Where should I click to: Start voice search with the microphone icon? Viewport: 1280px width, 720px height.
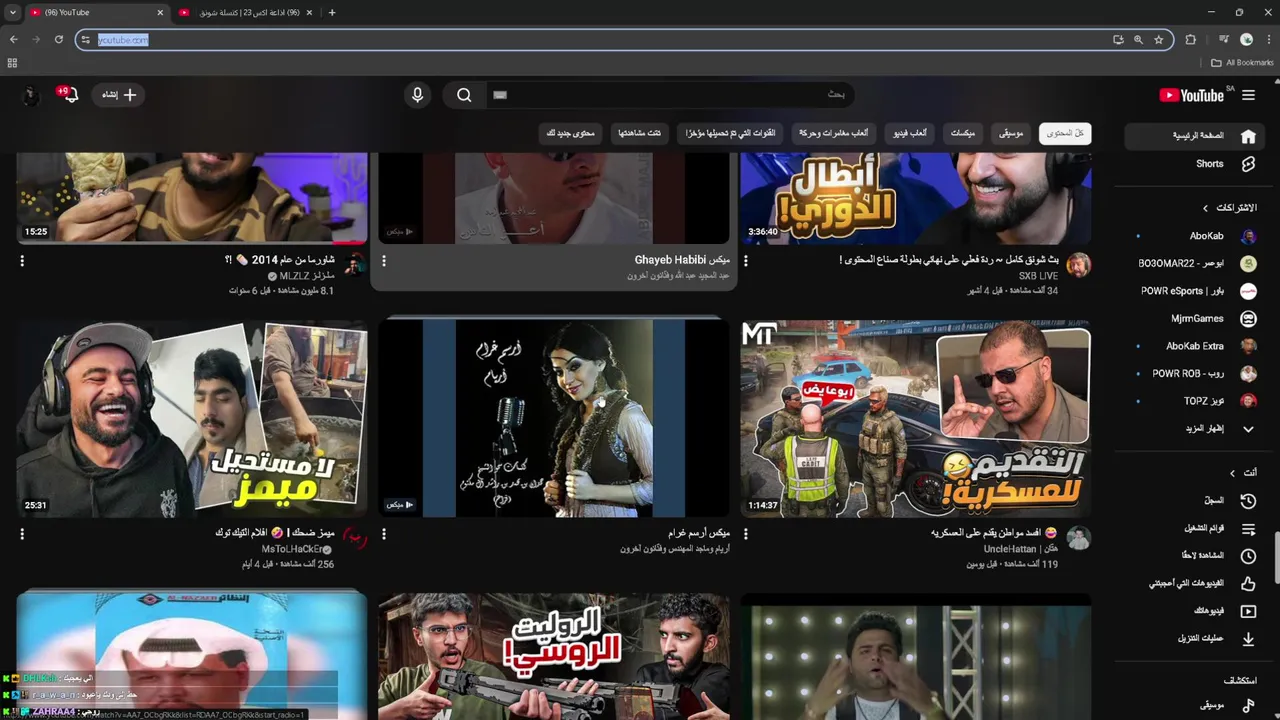[x=418, y=95]
